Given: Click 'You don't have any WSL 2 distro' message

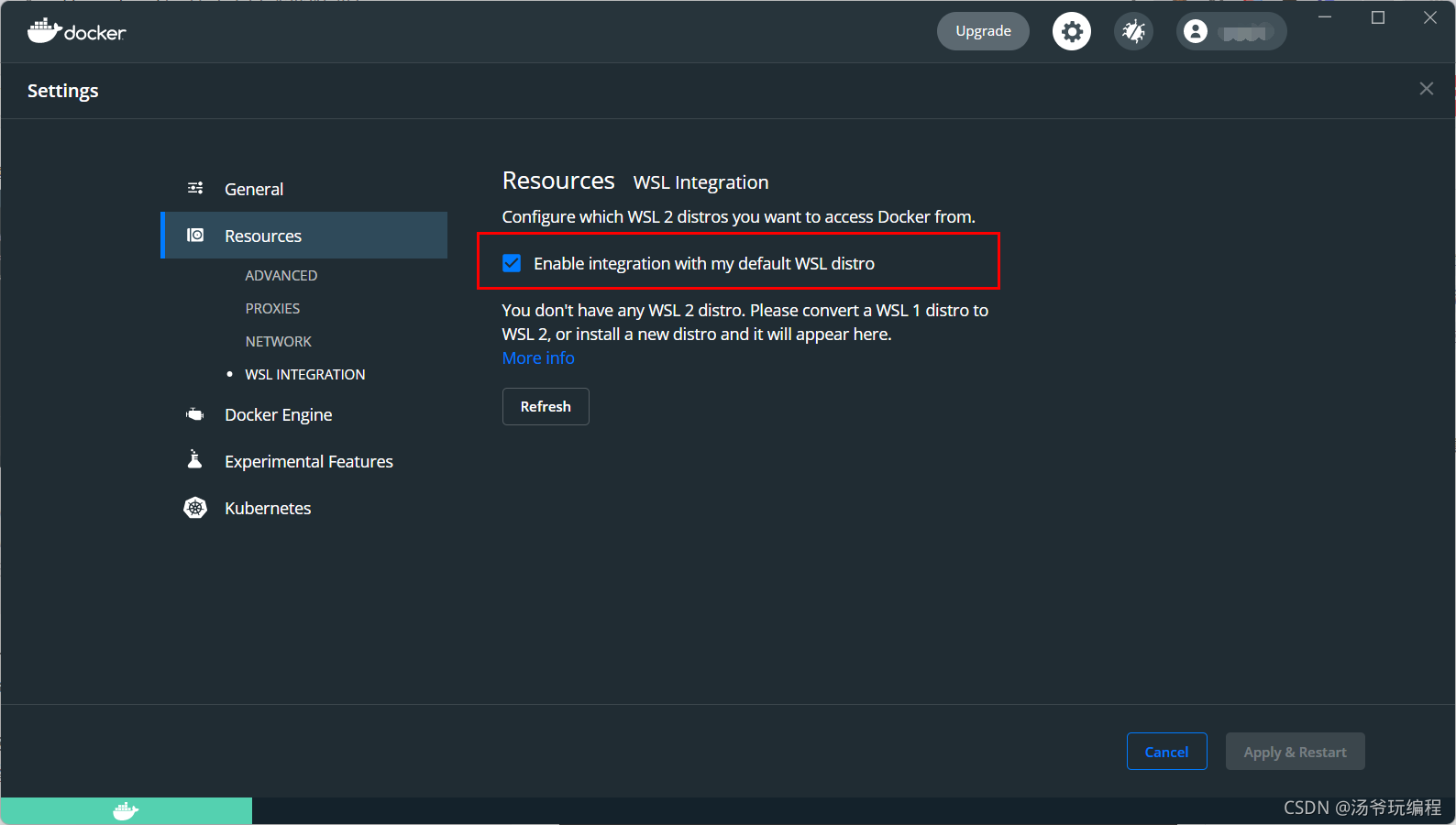Looking at the screenshot, I should pyautogui.click(x=745, y=323).
